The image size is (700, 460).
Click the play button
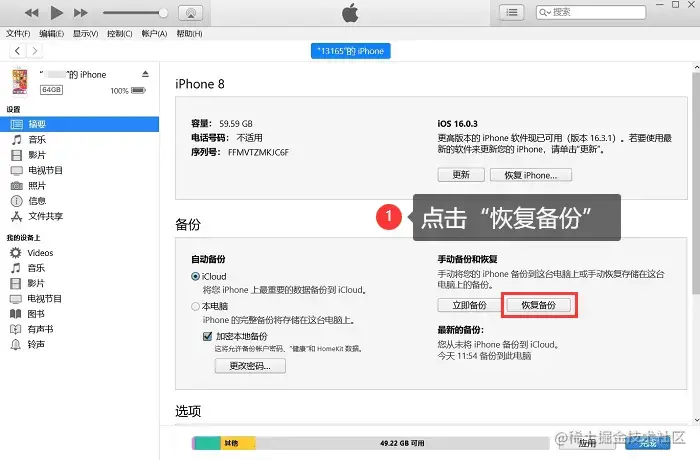[x=56, y=13]
